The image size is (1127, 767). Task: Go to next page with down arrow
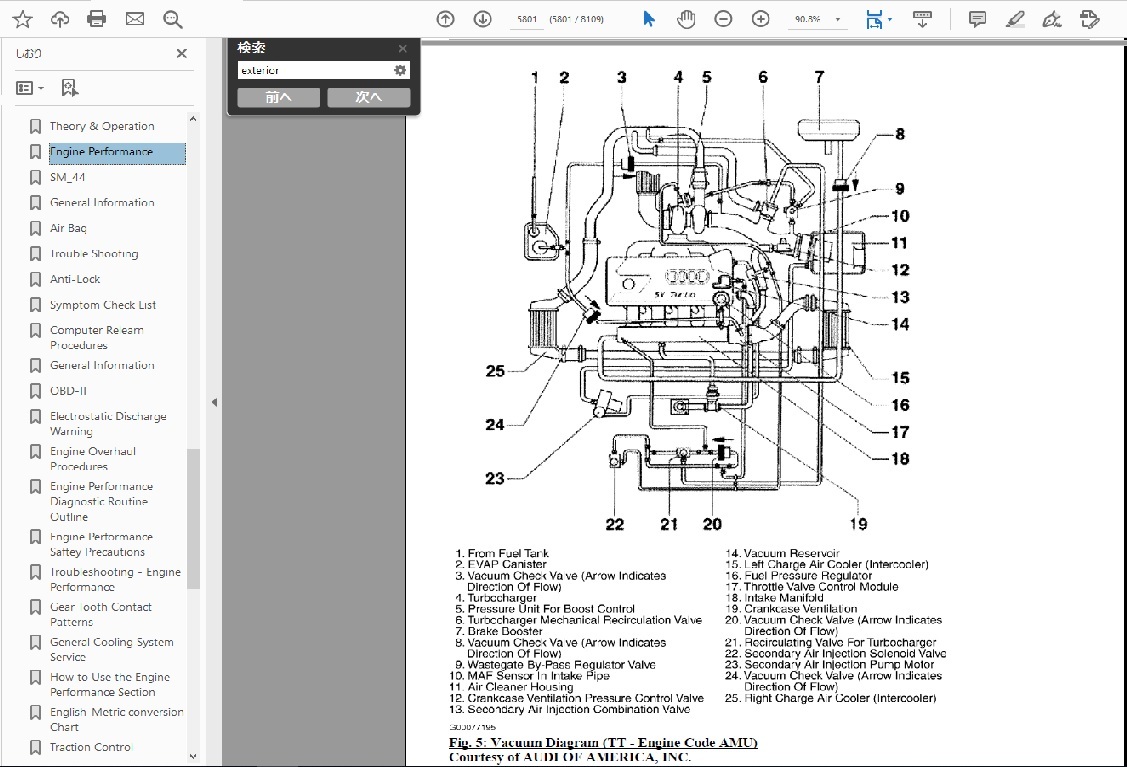pyautogui.click(x=482, y=19)
